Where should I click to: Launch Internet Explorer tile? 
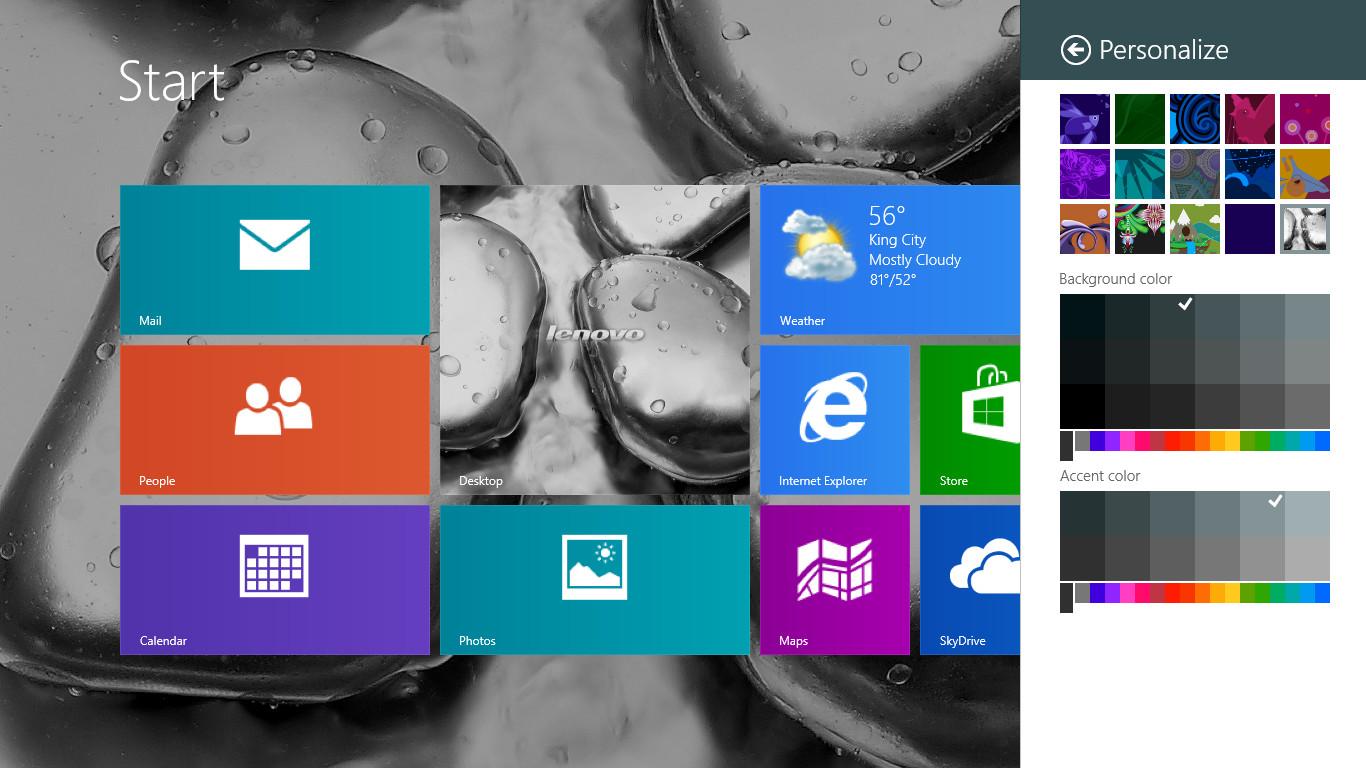point(835,420)
